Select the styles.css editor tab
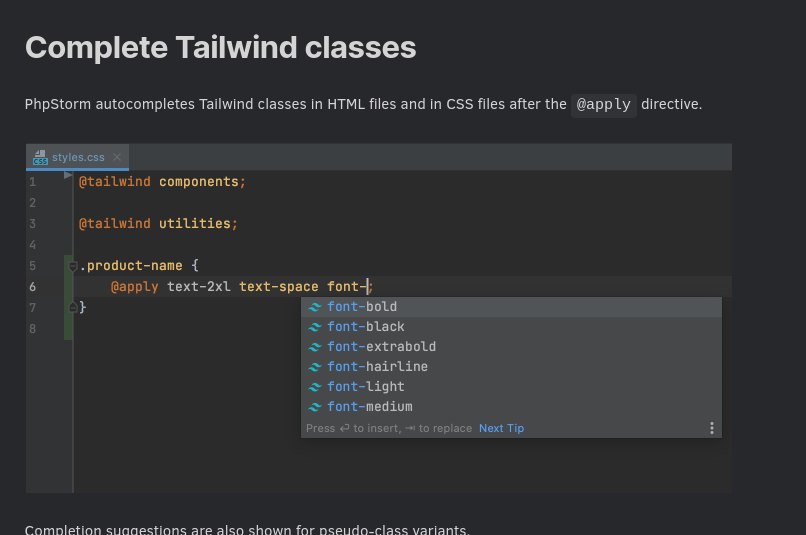The width and height of the screenshot is (806, 535). point(78,157)
